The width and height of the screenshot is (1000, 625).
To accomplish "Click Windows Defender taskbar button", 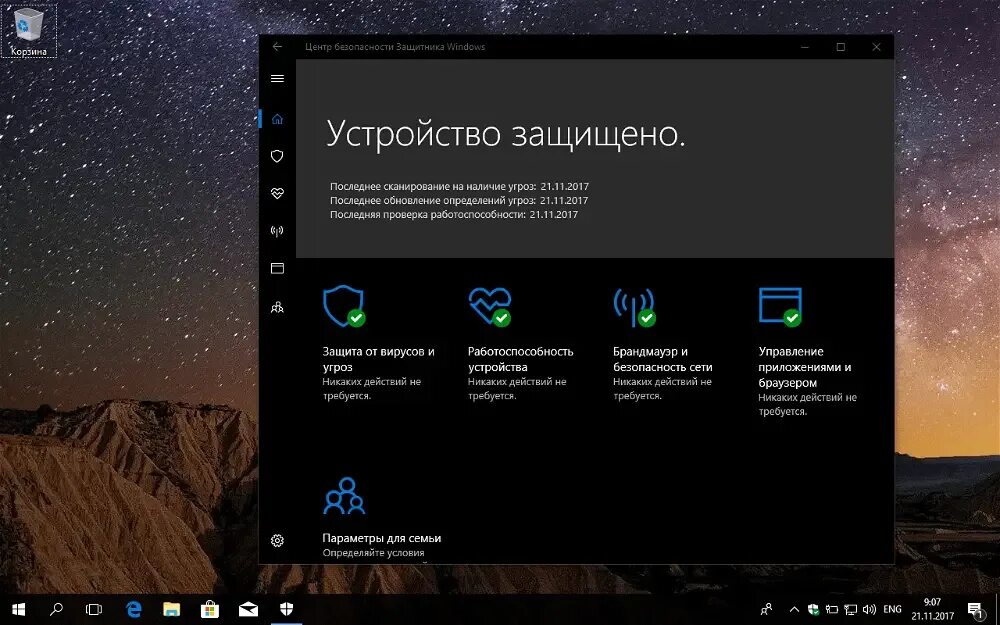I will [x=286, y=610].
